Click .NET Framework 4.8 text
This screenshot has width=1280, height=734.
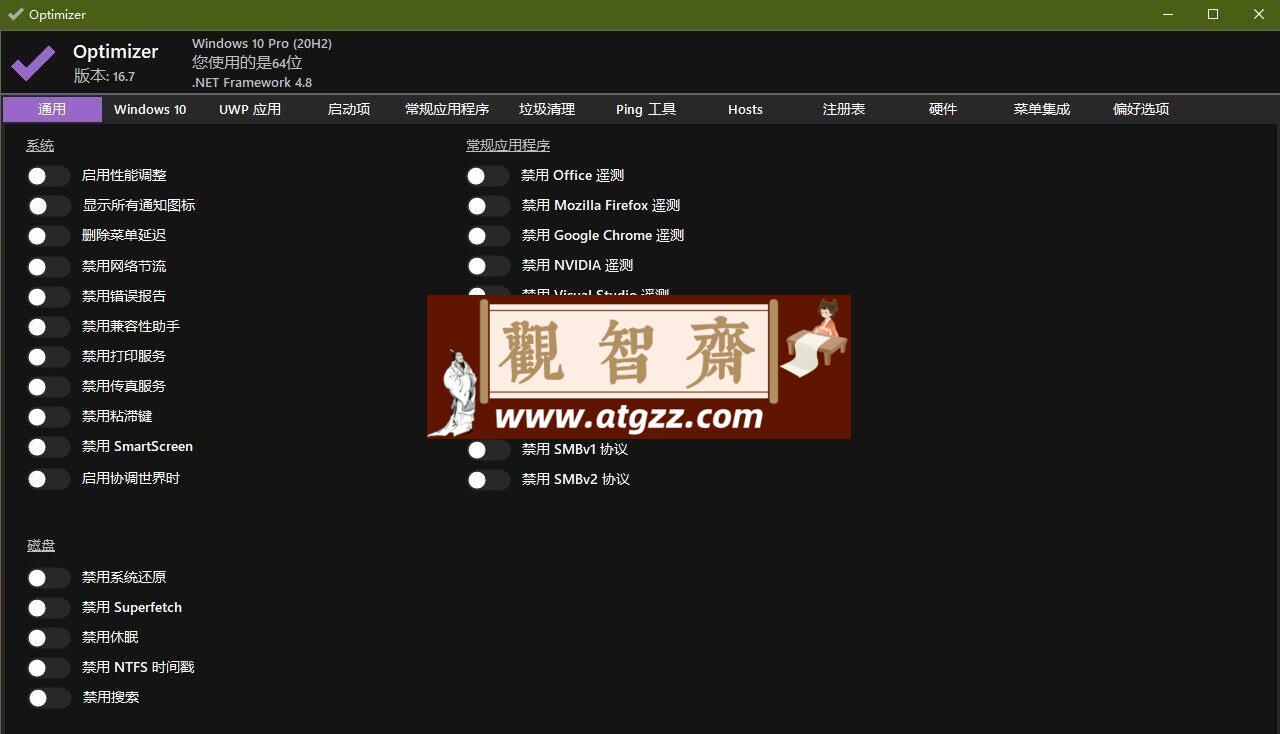coord(252,83)
